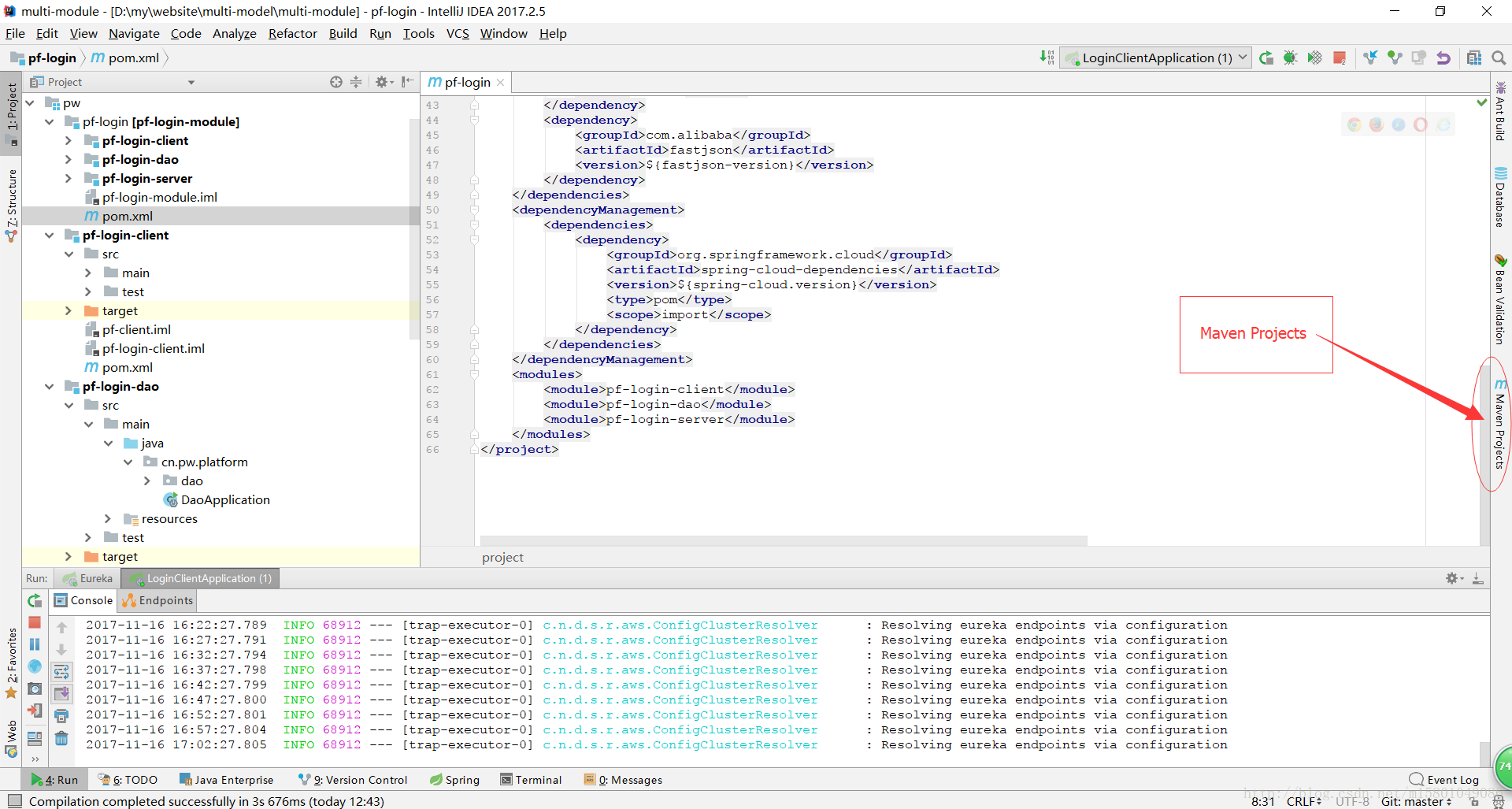Viewport: 1512px width, 809px height.
Task: Click the Revert purple undo arrow icon
Action: (1443, 58)
